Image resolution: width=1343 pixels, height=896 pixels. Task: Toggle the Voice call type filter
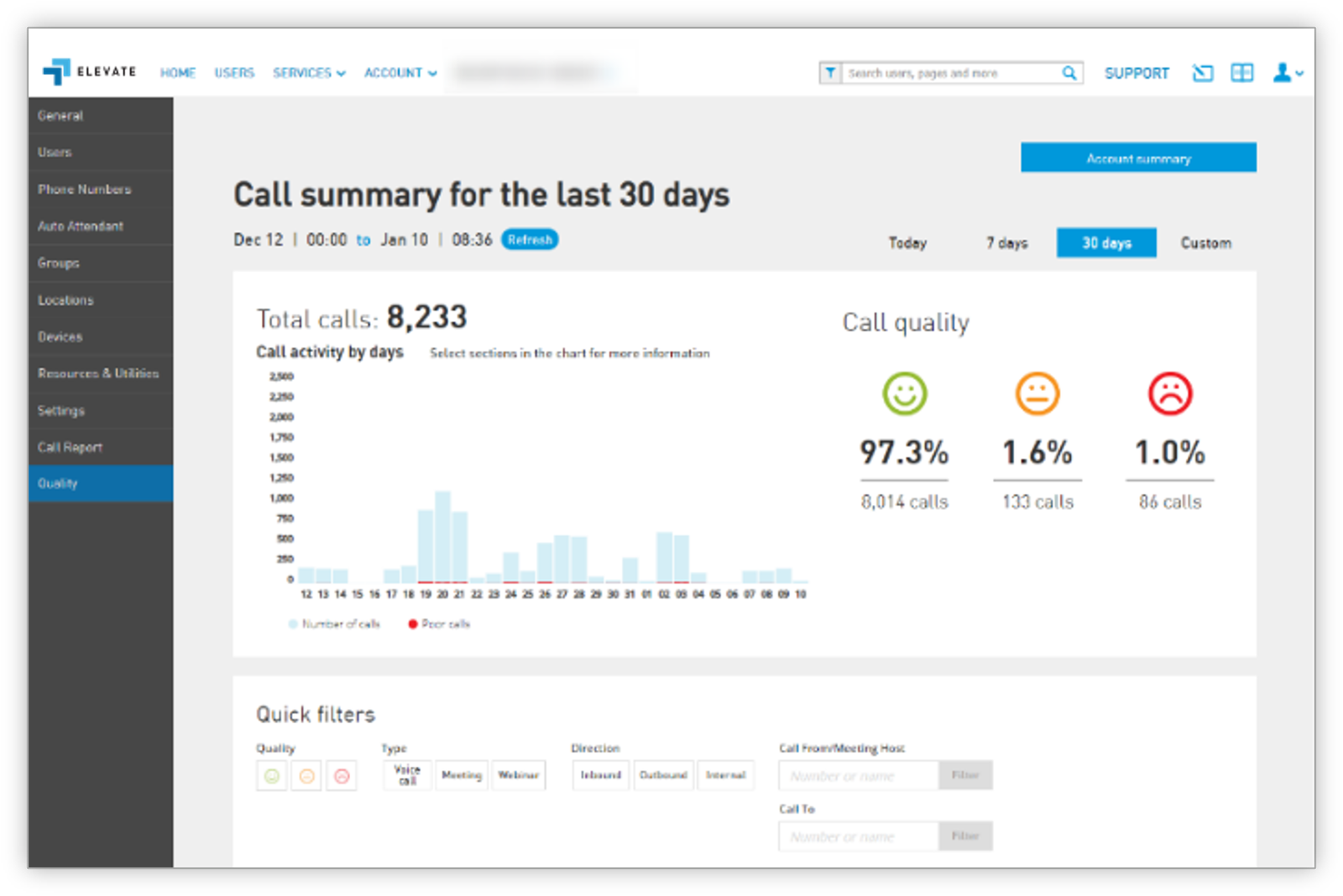click(407, 775)
